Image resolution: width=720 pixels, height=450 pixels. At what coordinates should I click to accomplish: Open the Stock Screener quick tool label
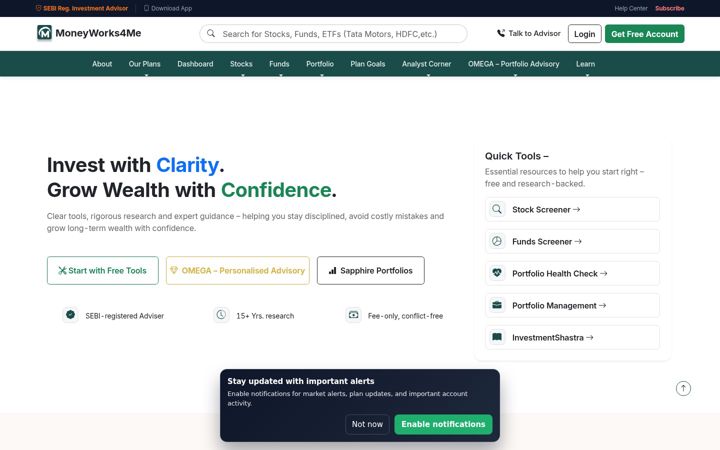coord(541,209)
